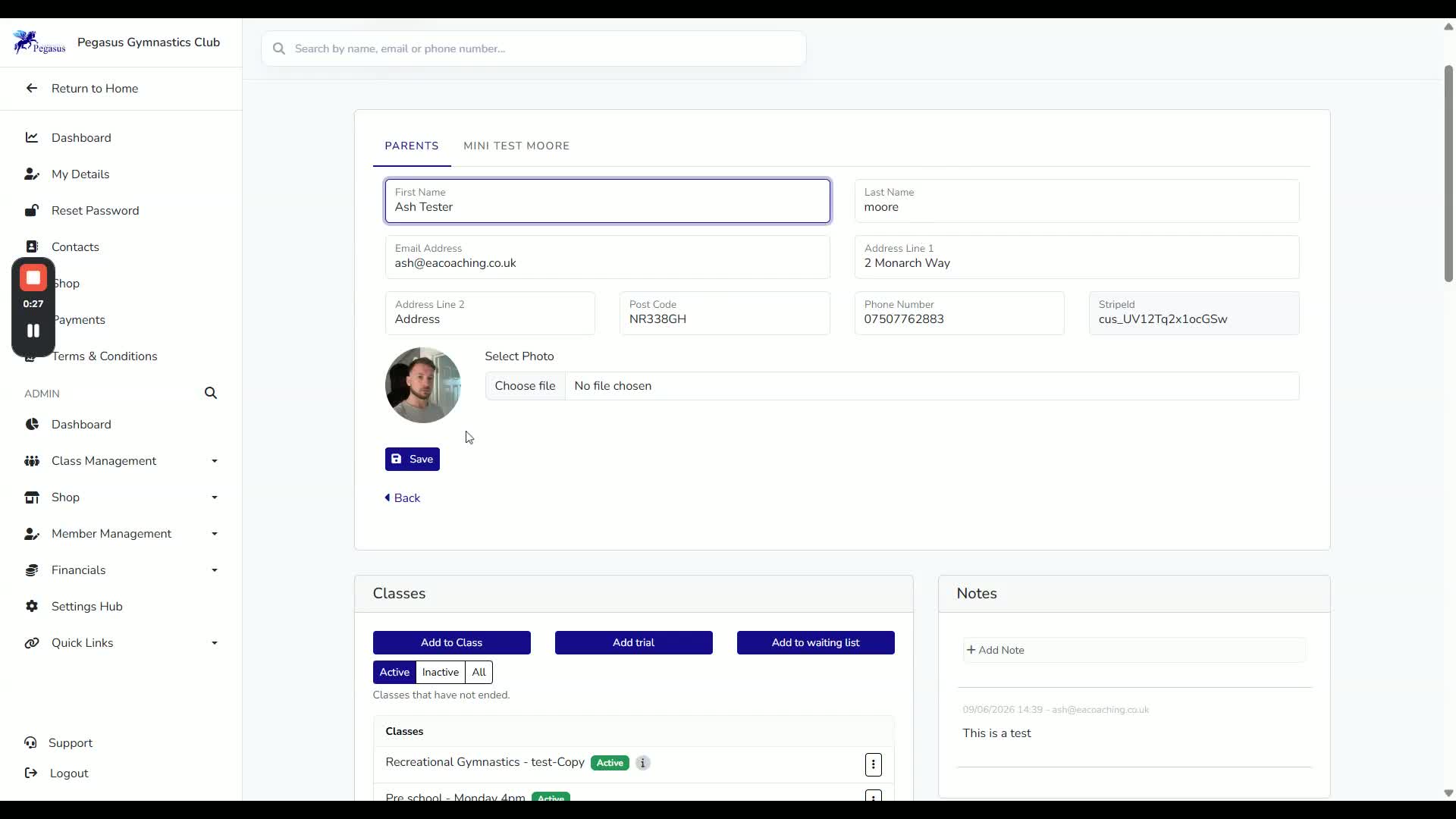
Task: Show Active classes filter
Action: tap(394, 672)
